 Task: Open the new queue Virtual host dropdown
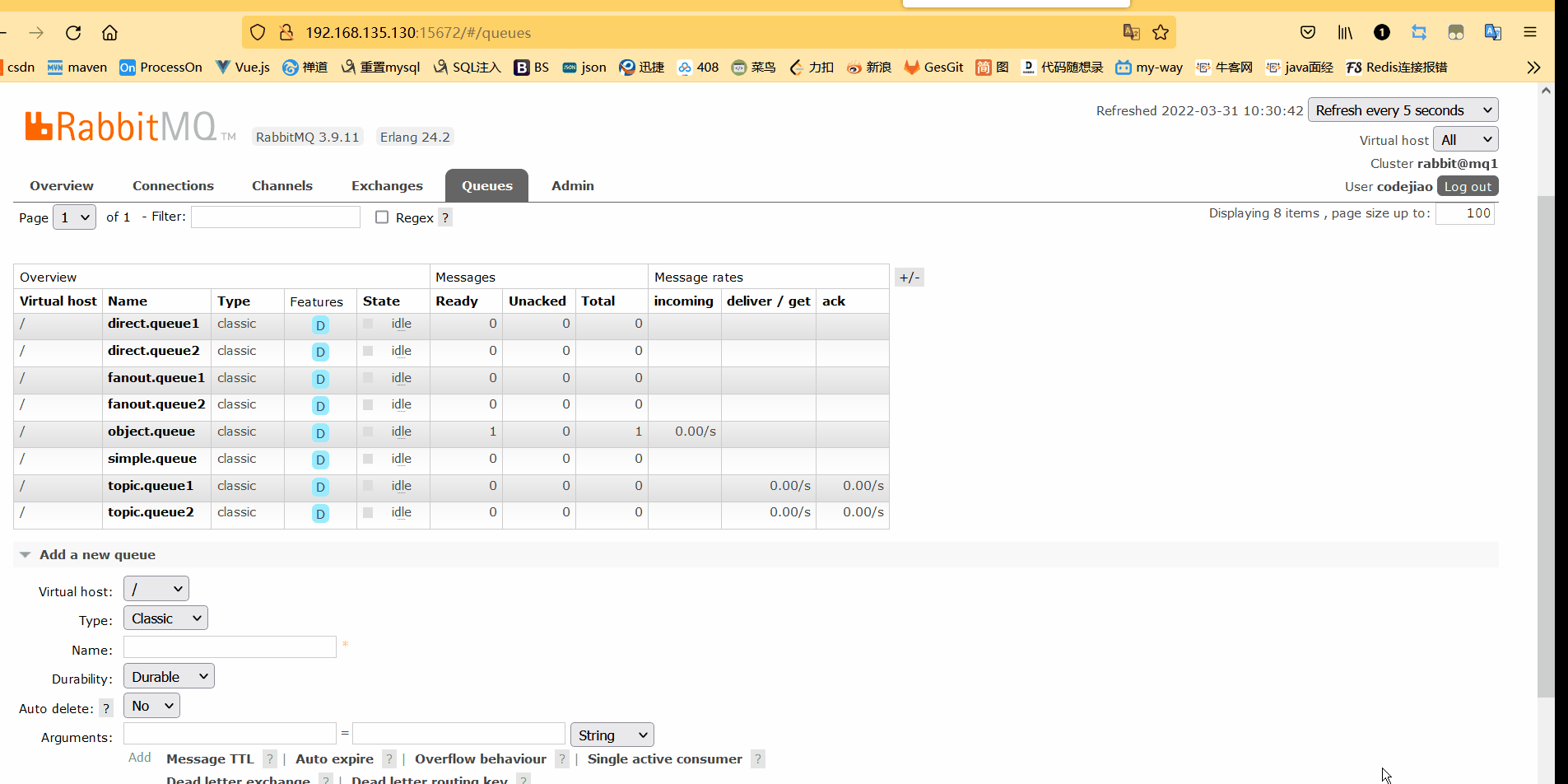click(x=156, y=589)
